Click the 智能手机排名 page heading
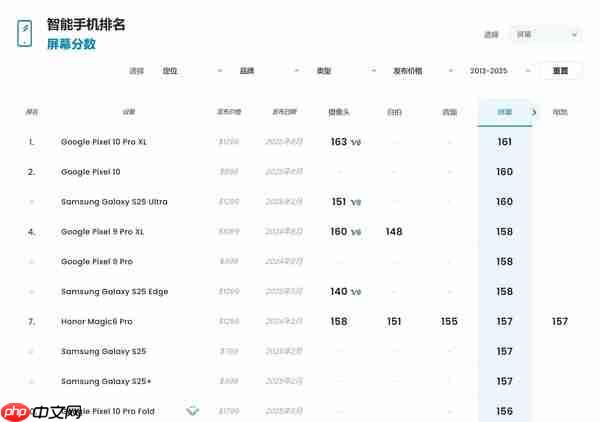Screen dimensions: 600x422 (86, 24)
